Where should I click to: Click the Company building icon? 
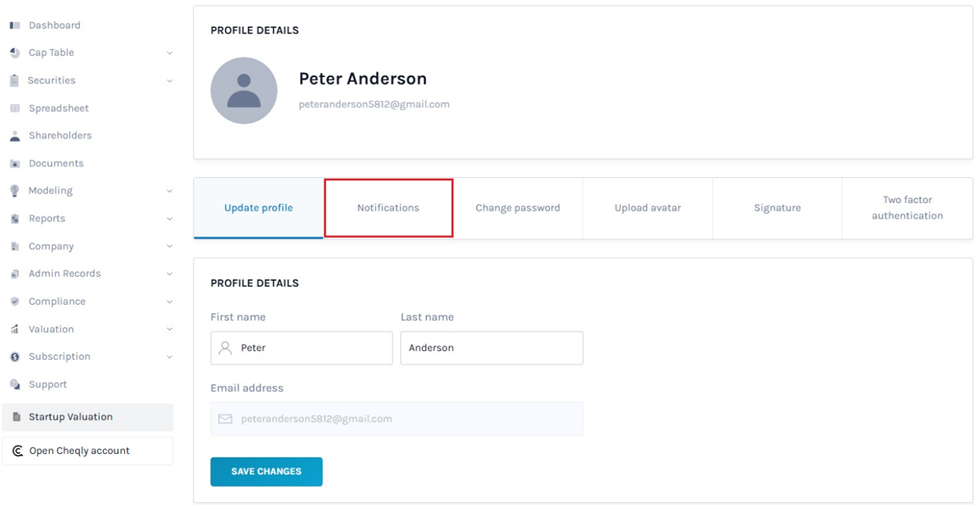[x=15, y=246]
